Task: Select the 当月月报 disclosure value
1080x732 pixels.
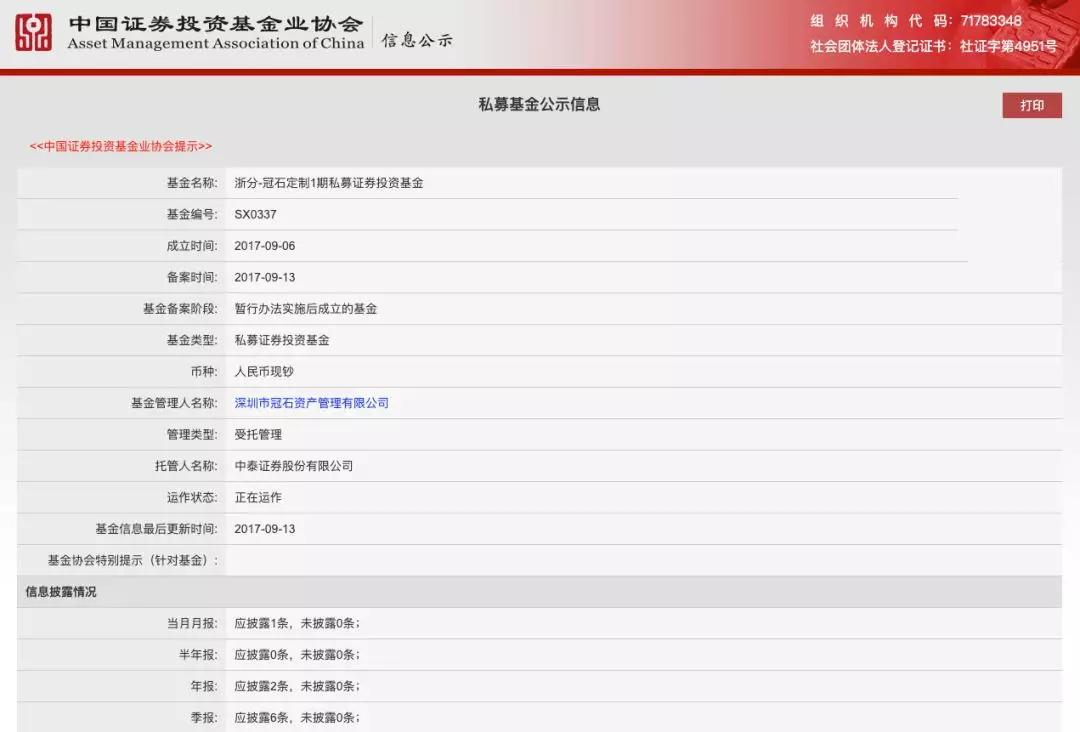Action: pos(296,623)
